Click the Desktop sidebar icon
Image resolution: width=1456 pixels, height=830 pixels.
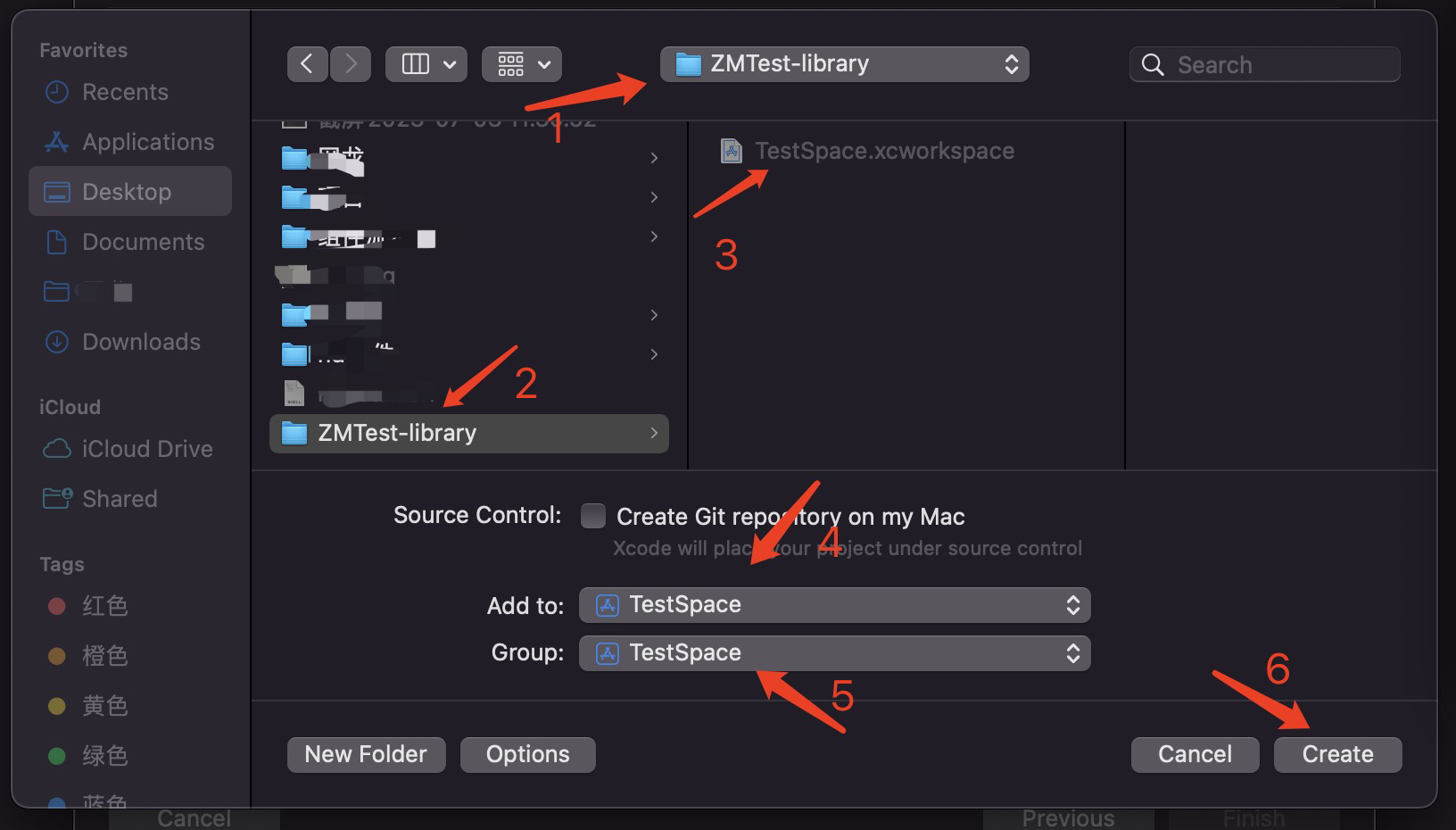click(x=57, y=192)
